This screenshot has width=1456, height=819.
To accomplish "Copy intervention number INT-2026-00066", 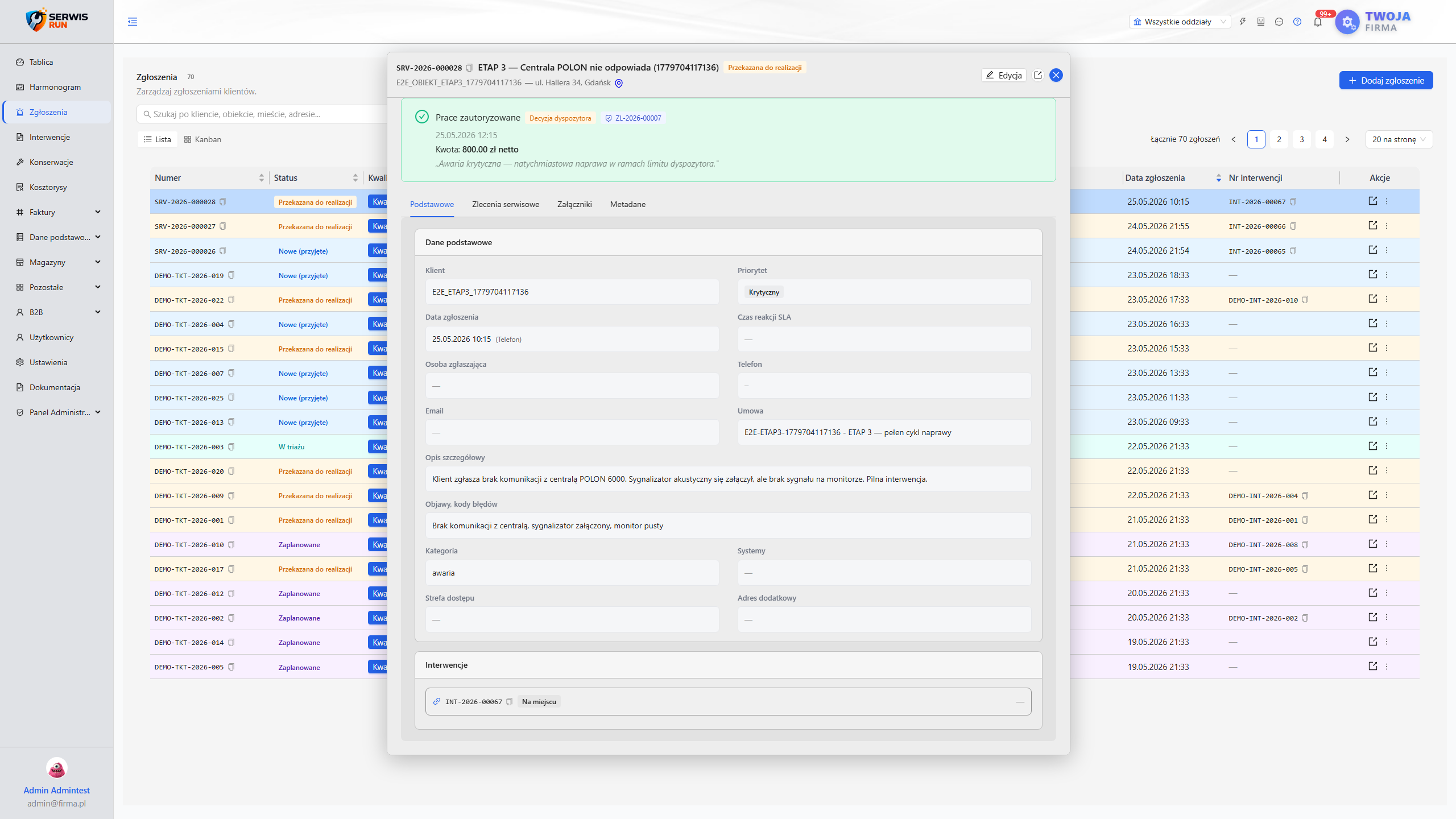I will (1293, 226).
